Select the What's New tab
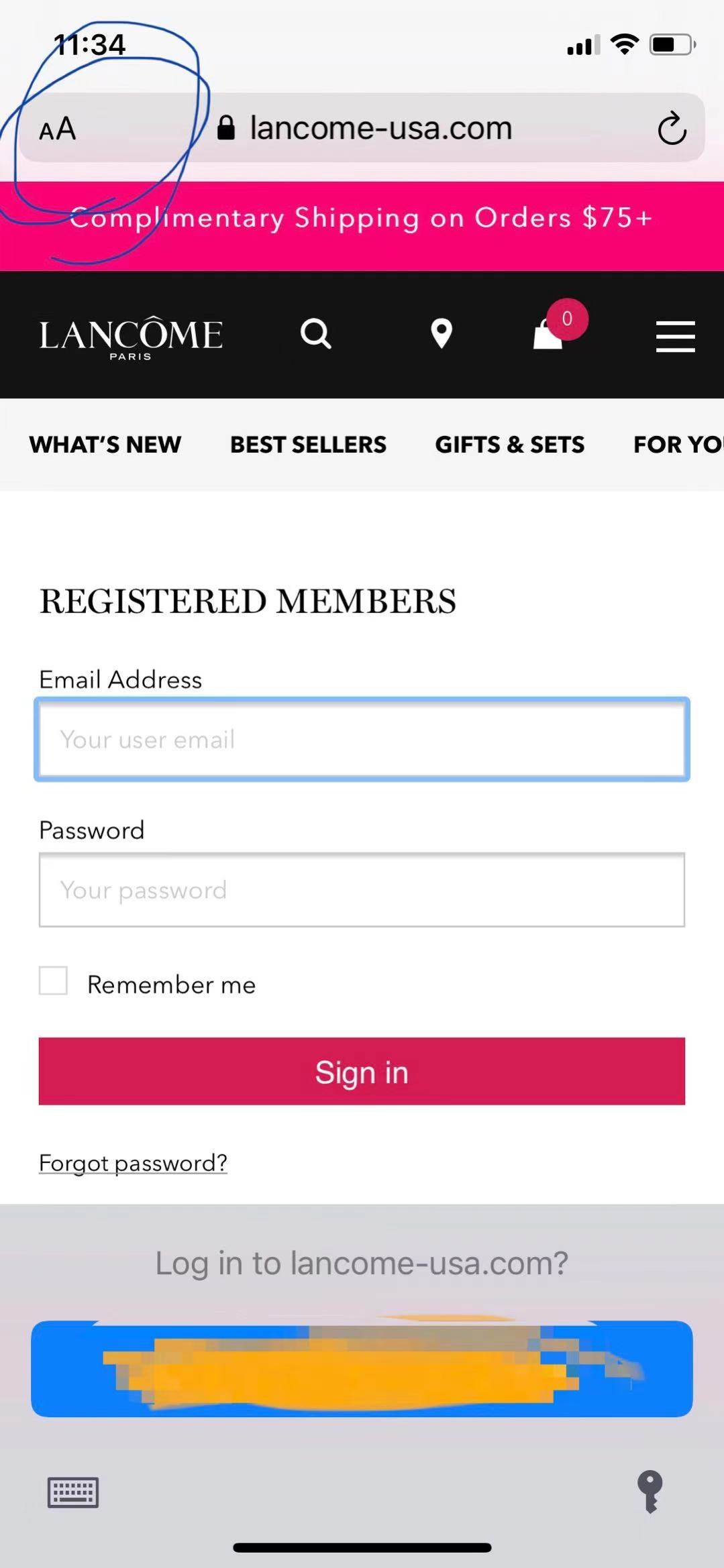Viewport: 724px width, 1568px height. tap(105, 445)
